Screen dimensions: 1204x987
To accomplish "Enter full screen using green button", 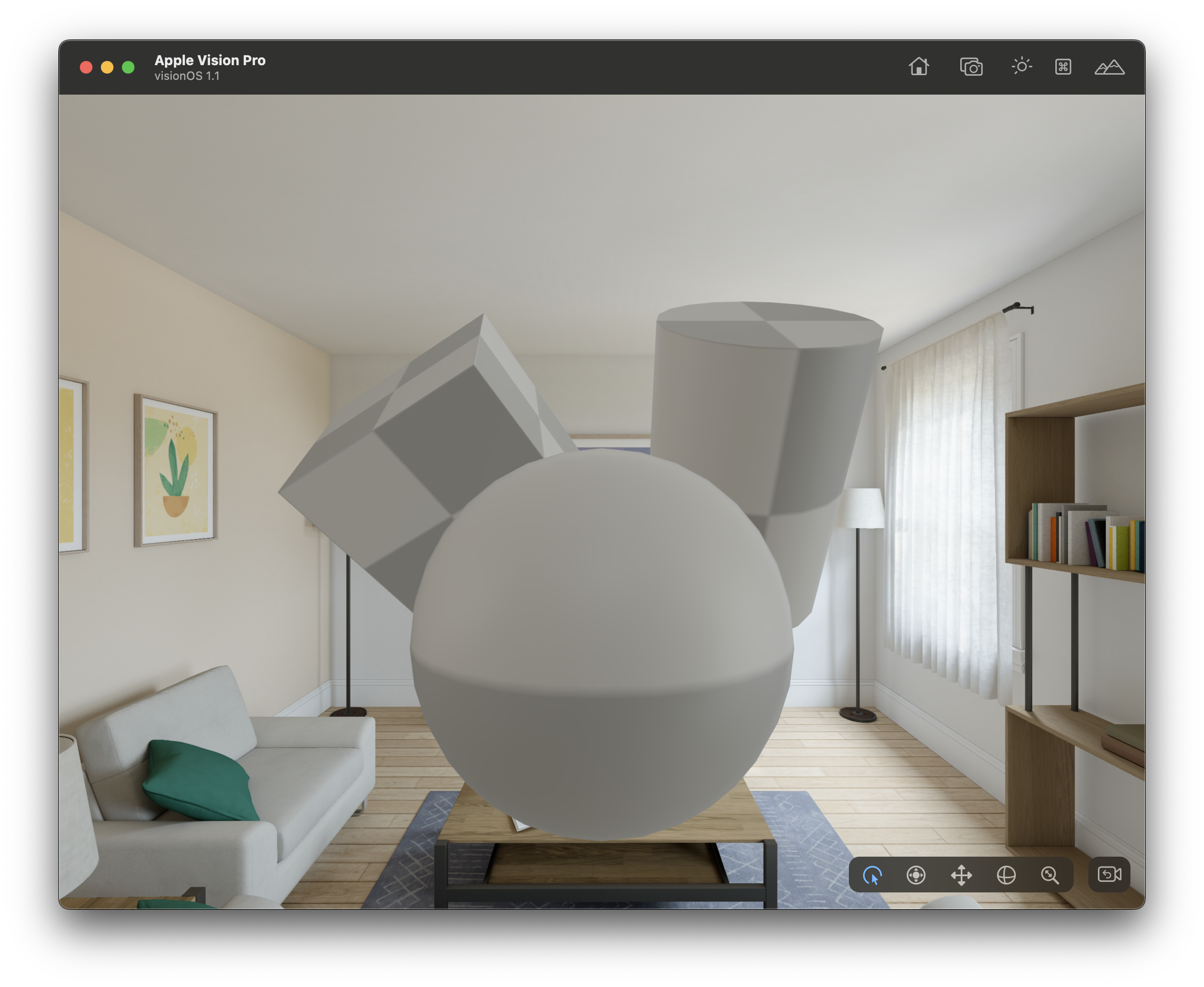I will point(128,68).
